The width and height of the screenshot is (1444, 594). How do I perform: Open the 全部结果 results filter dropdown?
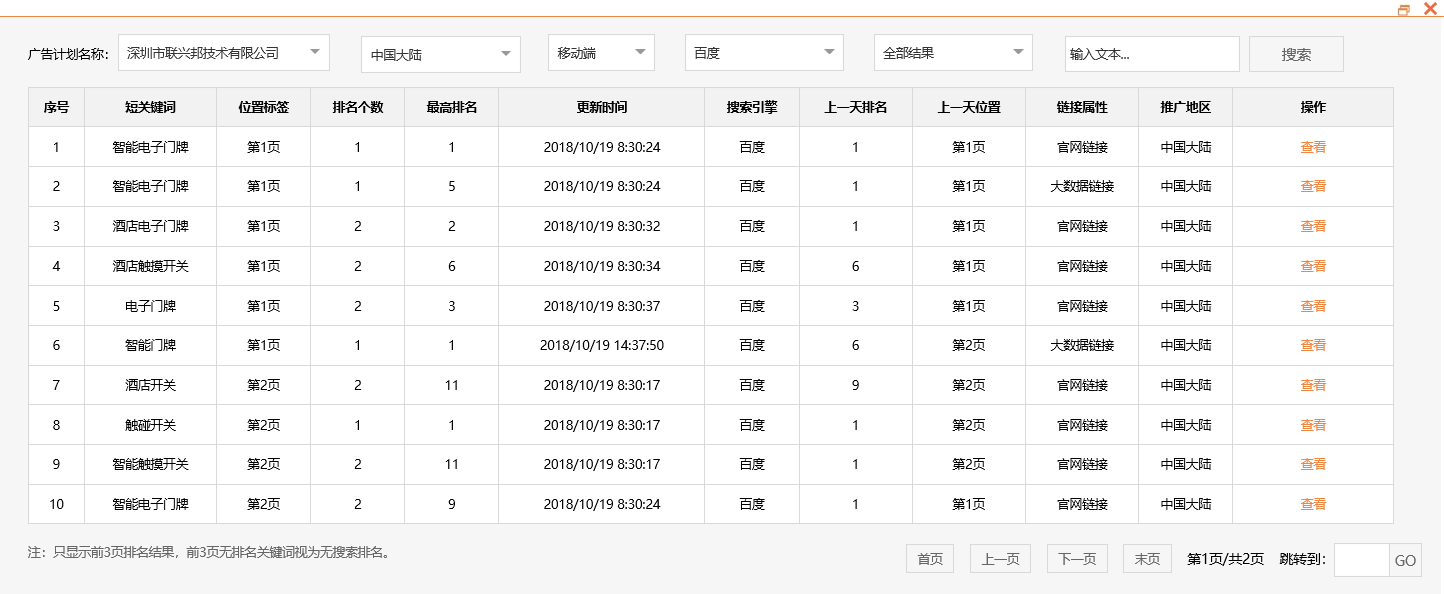pyautogui.click(x=951, y=52)
